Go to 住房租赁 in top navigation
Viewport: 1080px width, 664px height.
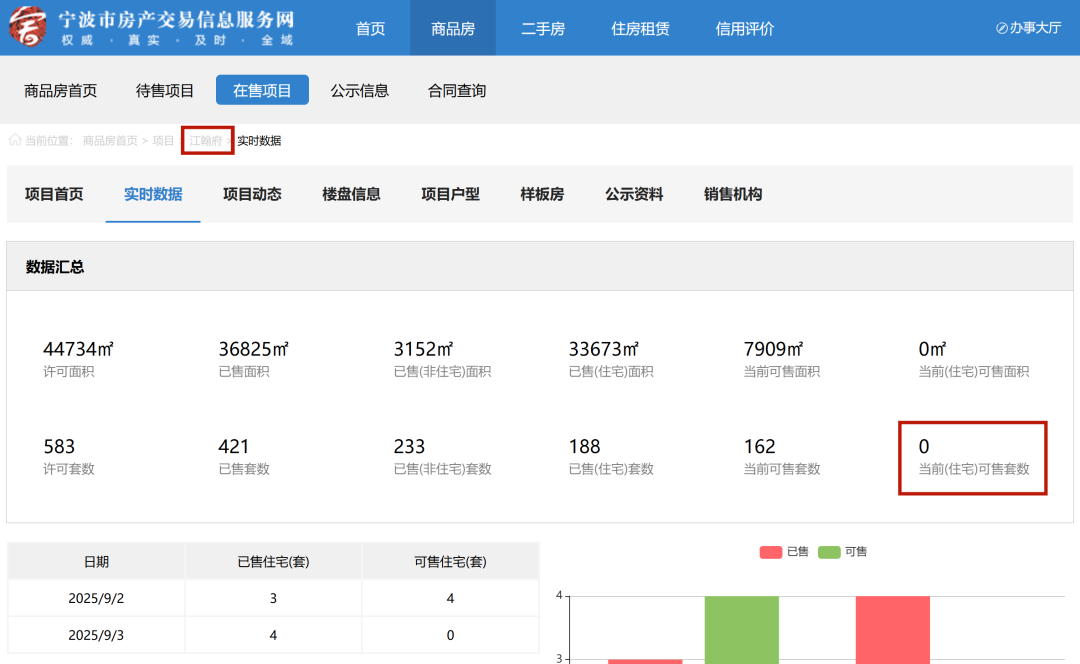[640, 29]
